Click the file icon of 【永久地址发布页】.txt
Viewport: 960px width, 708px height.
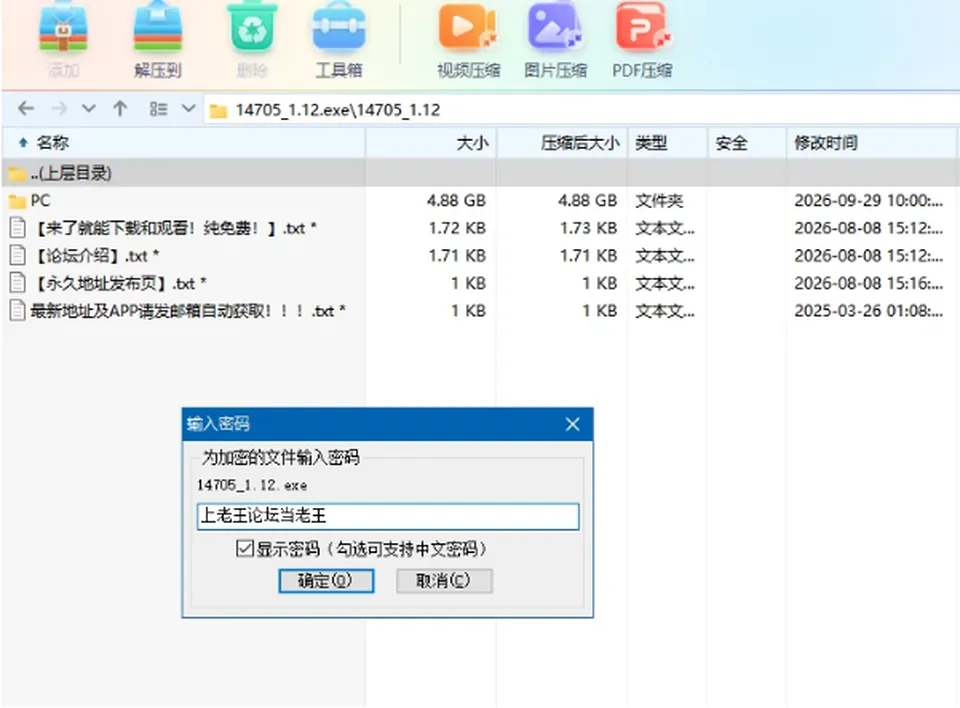click(x=18, y=282)
